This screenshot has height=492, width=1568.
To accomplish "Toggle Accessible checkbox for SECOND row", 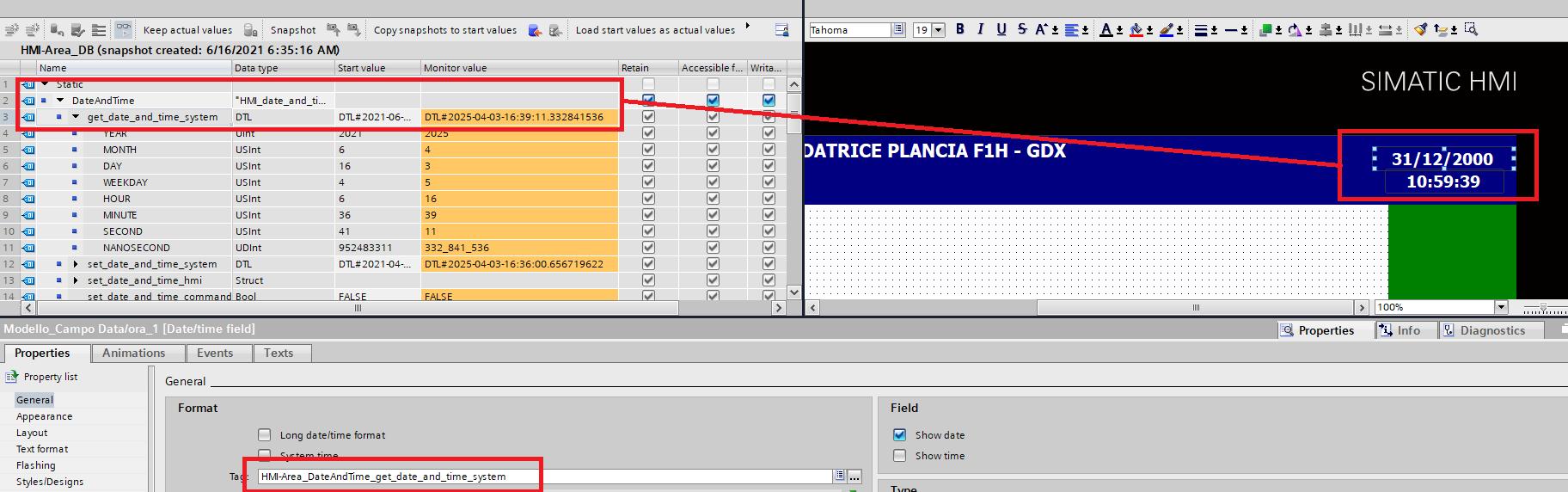I will [713, 231].
